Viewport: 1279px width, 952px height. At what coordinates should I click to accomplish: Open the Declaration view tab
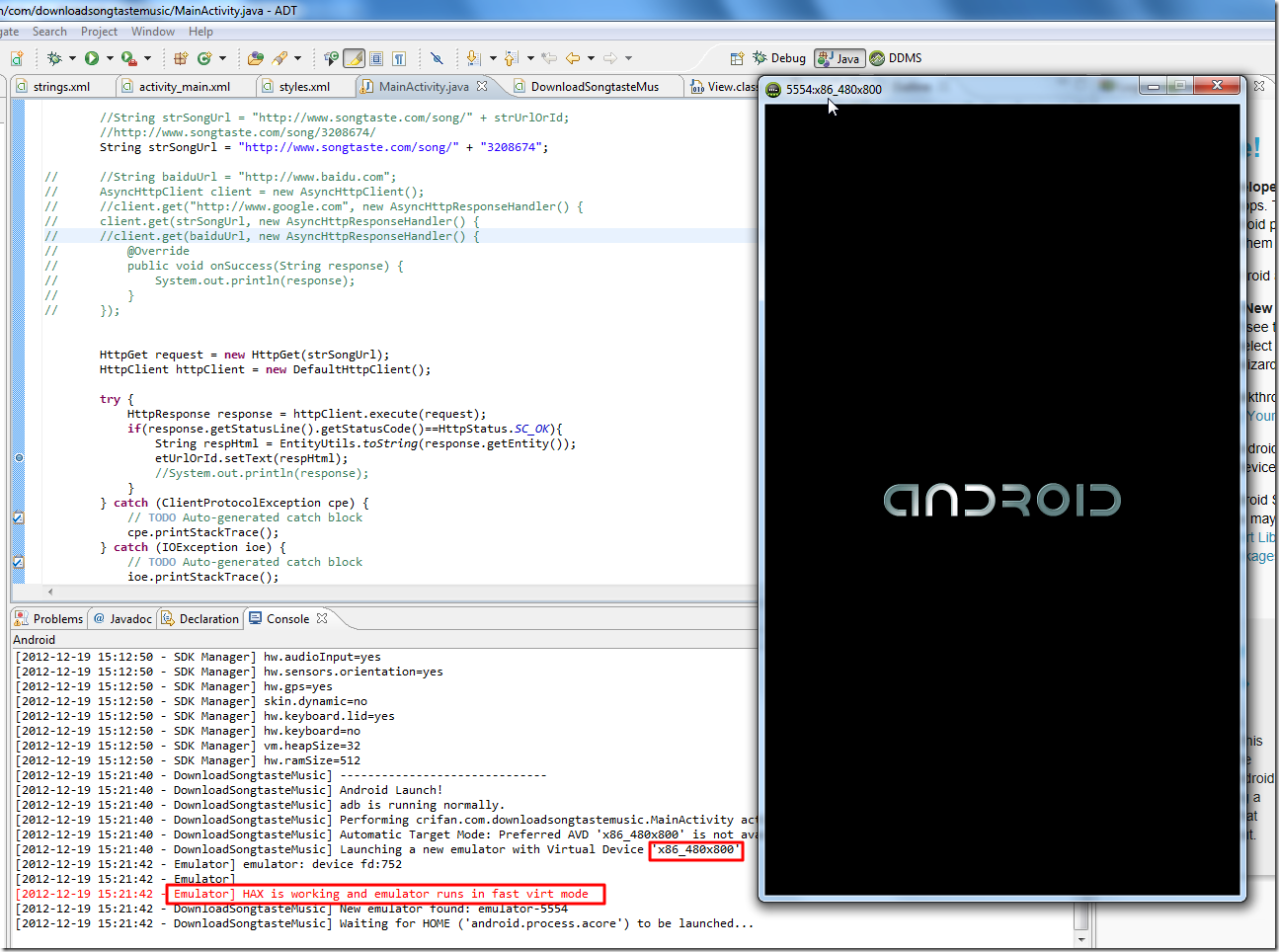coord(200,618)
